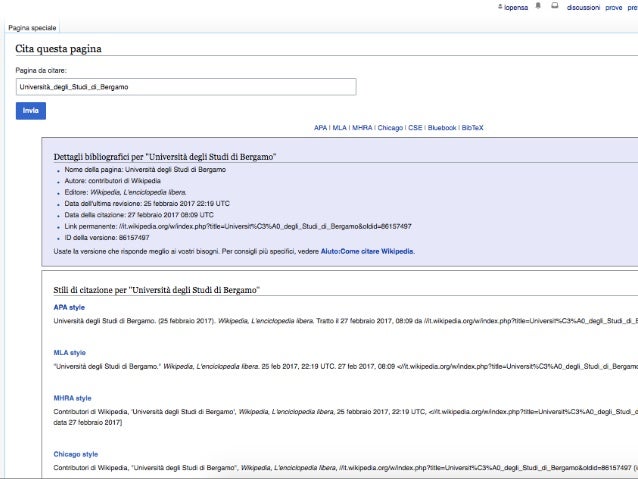This screenshot has height=479, width=638.
Task: Focus the Pagina da citare input field
Action: pos(186,87)
